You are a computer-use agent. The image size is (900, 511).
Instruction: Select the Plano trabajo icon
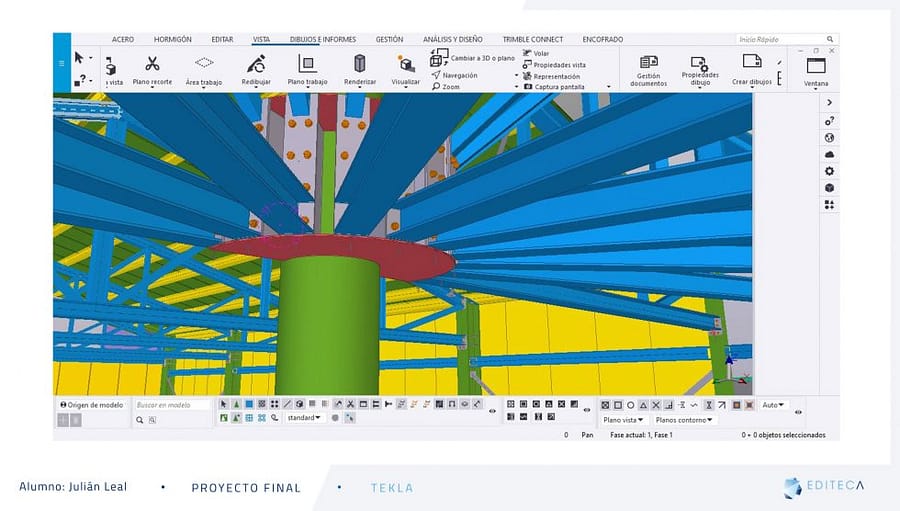pyautogui.click(x=307, y=63)
